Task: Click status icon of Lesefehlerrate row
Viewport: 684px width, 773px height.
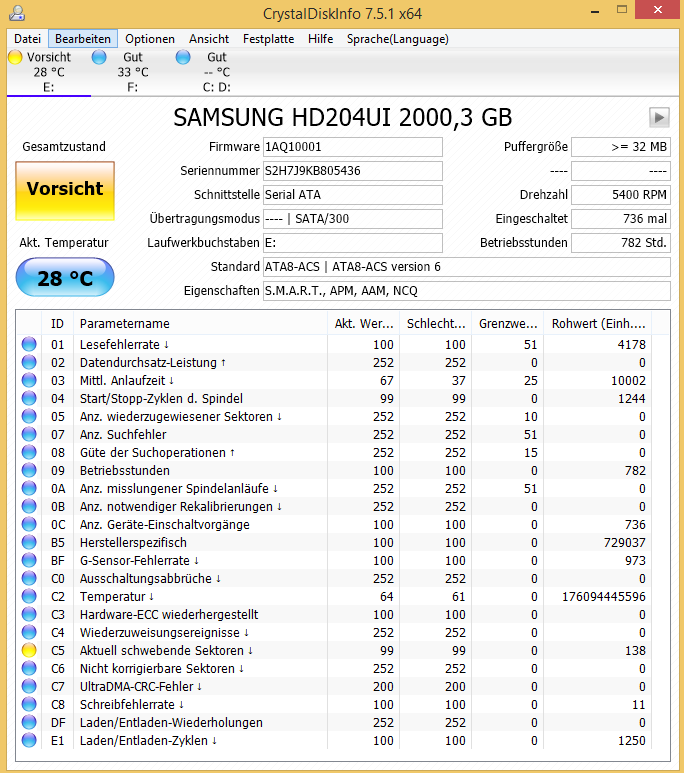Action: [x=29, y=344]
